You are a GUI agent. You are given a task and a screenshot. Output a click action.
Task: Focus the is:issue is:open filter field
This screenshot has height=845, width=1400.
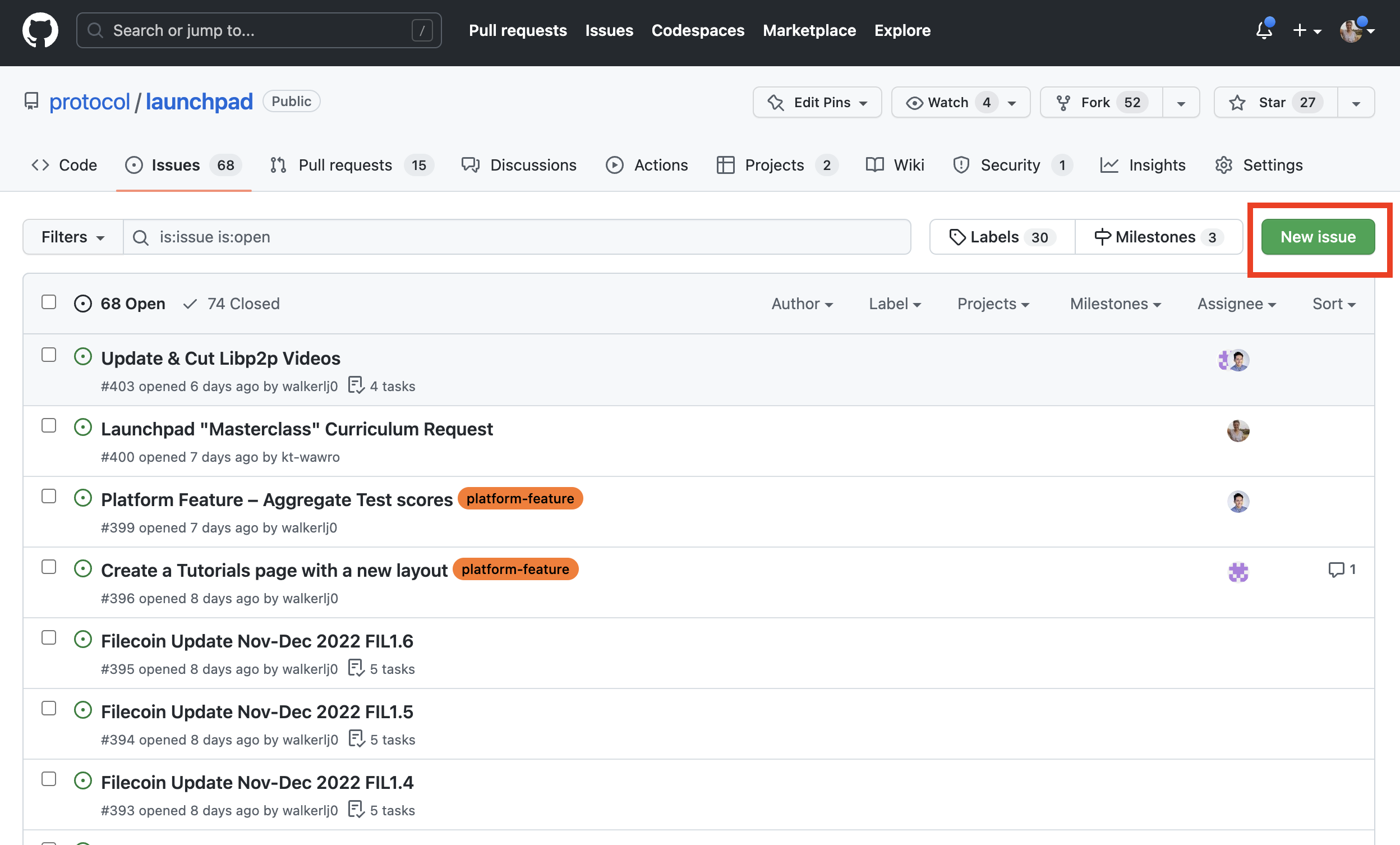[517, 237]
